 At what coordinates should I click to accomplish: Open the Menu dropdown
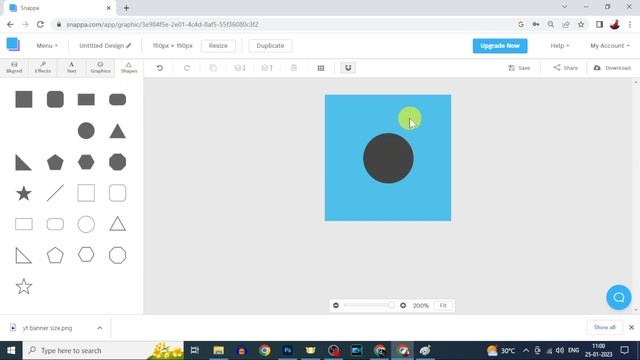pos(47,46)
